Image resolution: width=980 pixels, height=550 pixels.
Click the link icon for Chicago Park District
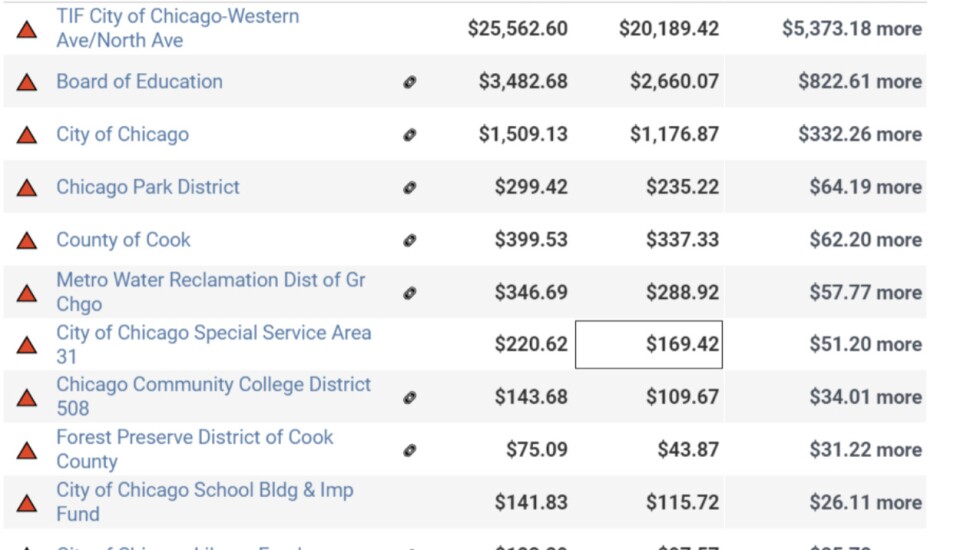pos(409,187)
